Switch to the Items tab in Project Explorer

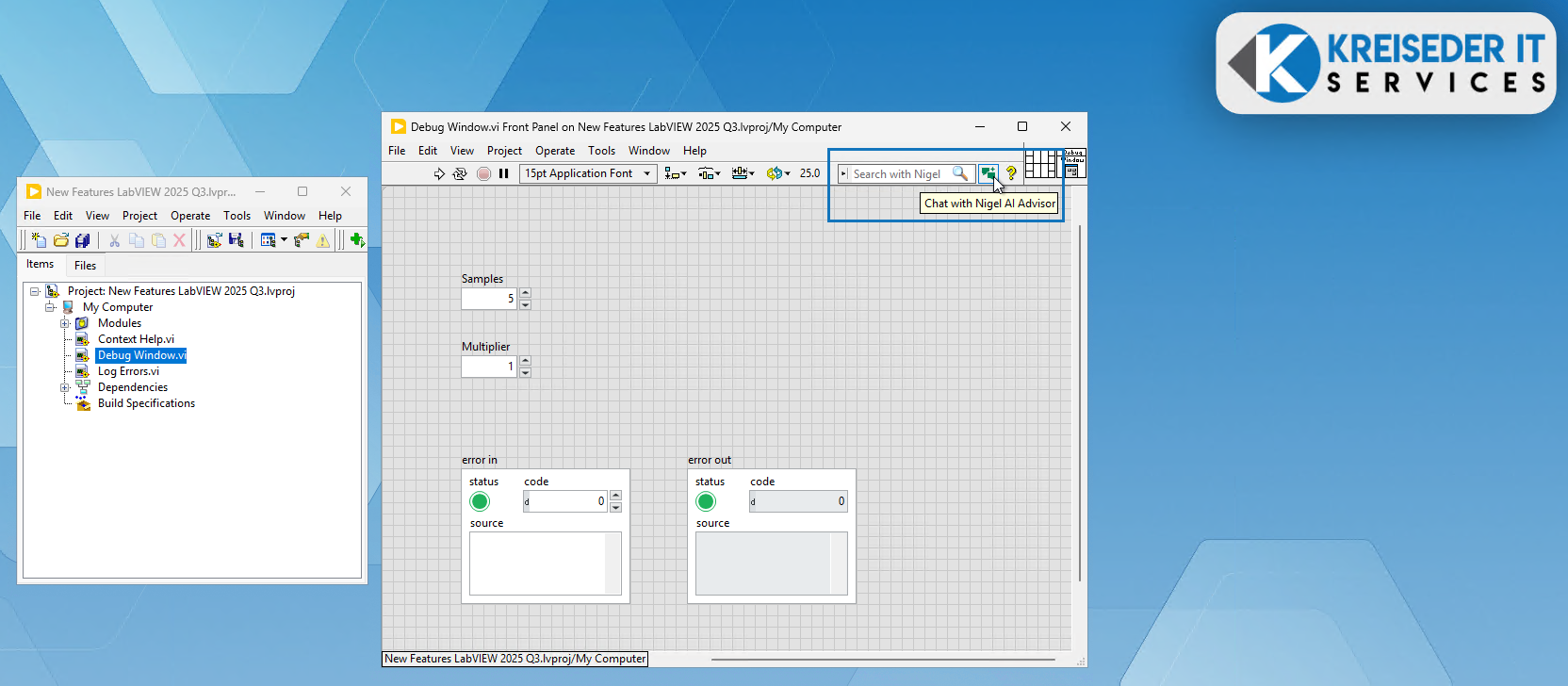(41, 265)
